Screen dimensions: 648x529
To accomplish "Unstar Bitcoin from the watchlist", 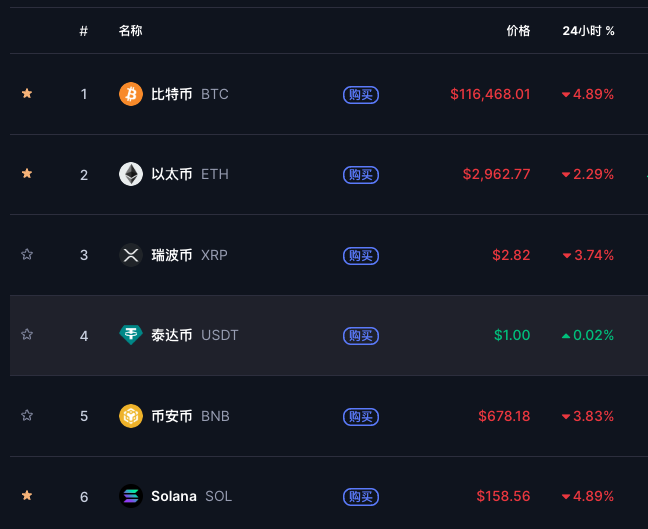I will 27,93.
